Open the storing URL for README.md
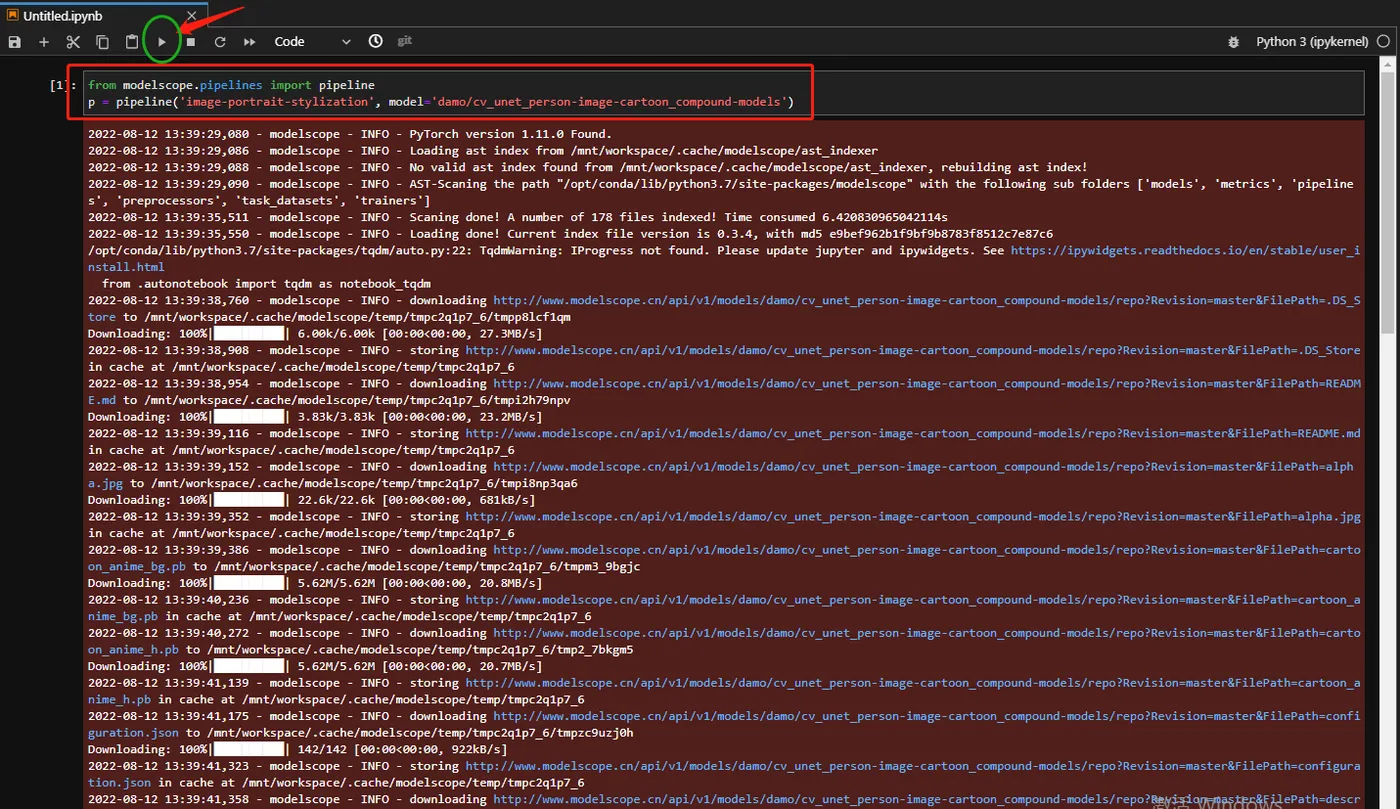 click(x=913, y=433)
